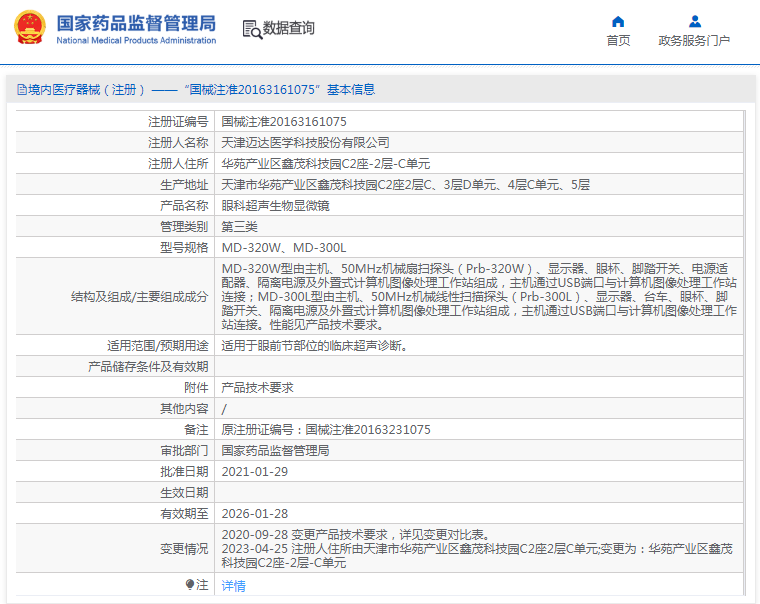Click the 产品储存条件及有效期 label
Screen dimensions: 760x604
(x=148, y=367)
